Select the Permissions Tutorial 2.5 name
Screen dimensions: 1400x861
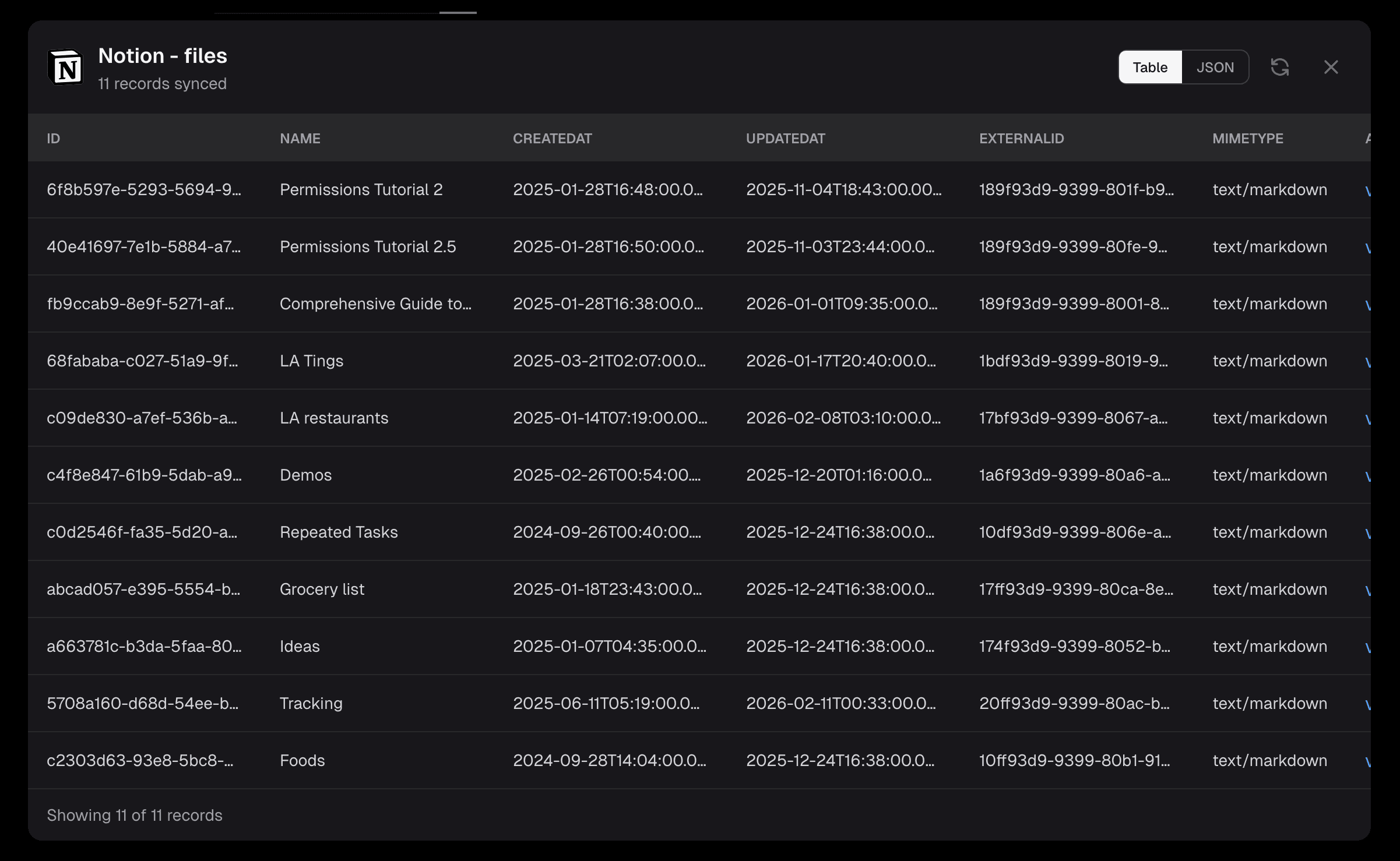[367, 247]
